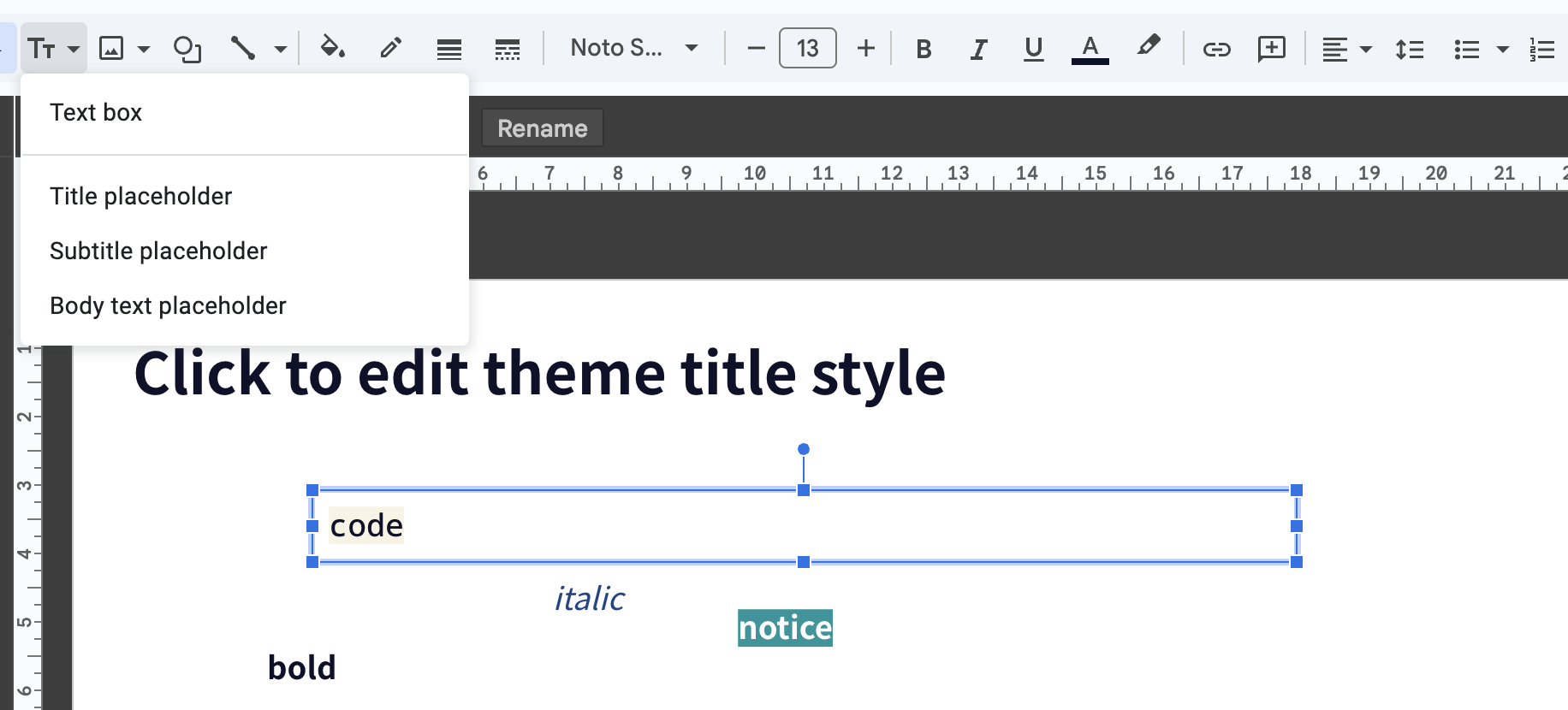Select the Shape tool icon

187,49
